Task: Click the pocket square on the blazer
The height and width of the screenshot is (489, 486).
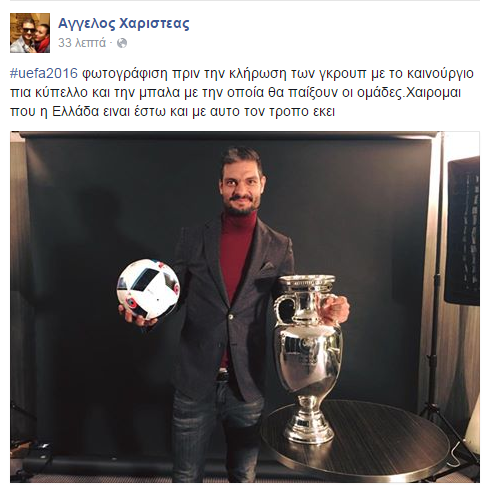Action: coord(267,266)
